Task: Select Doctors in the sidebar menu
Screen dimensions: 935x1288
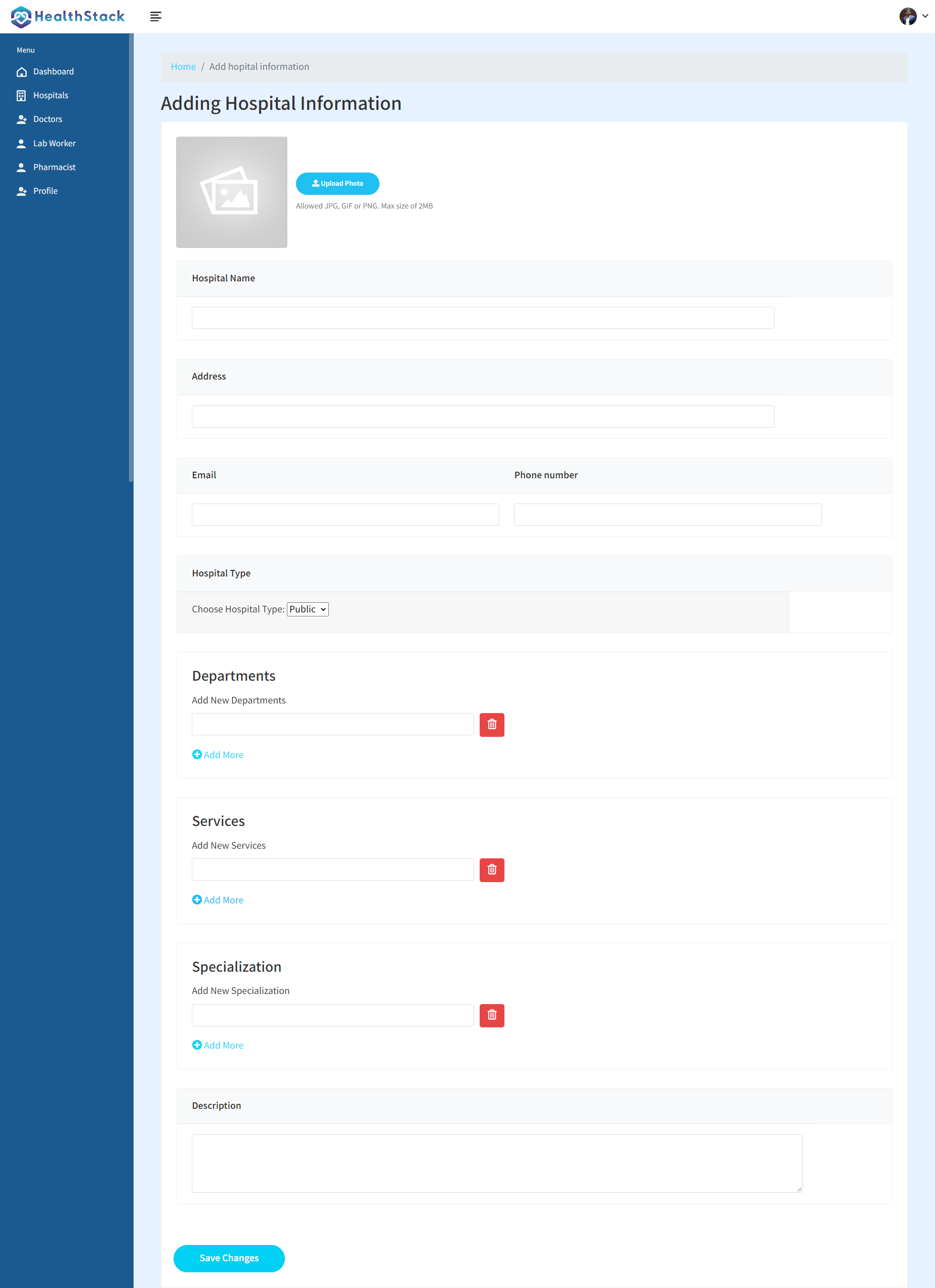Action: click(48, 119)
